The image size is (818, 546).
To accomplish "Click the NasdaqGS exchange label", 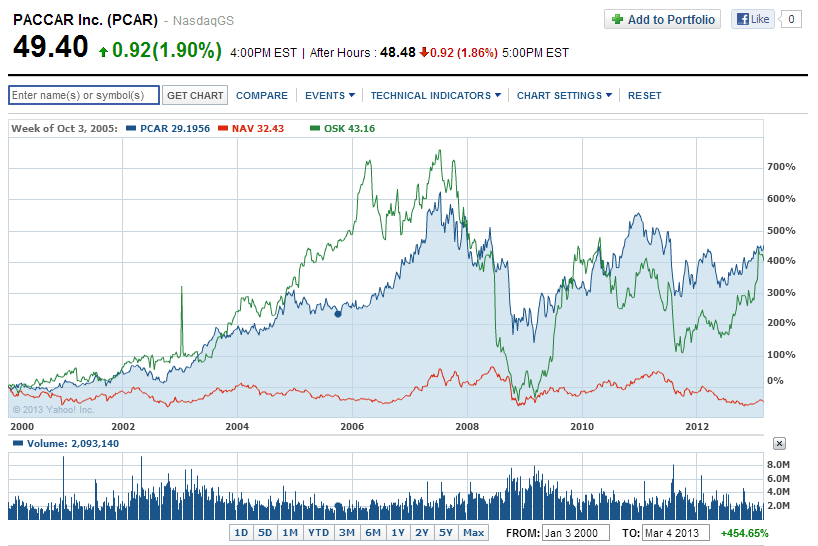I will pyautogui.click(x=203, y=21).
